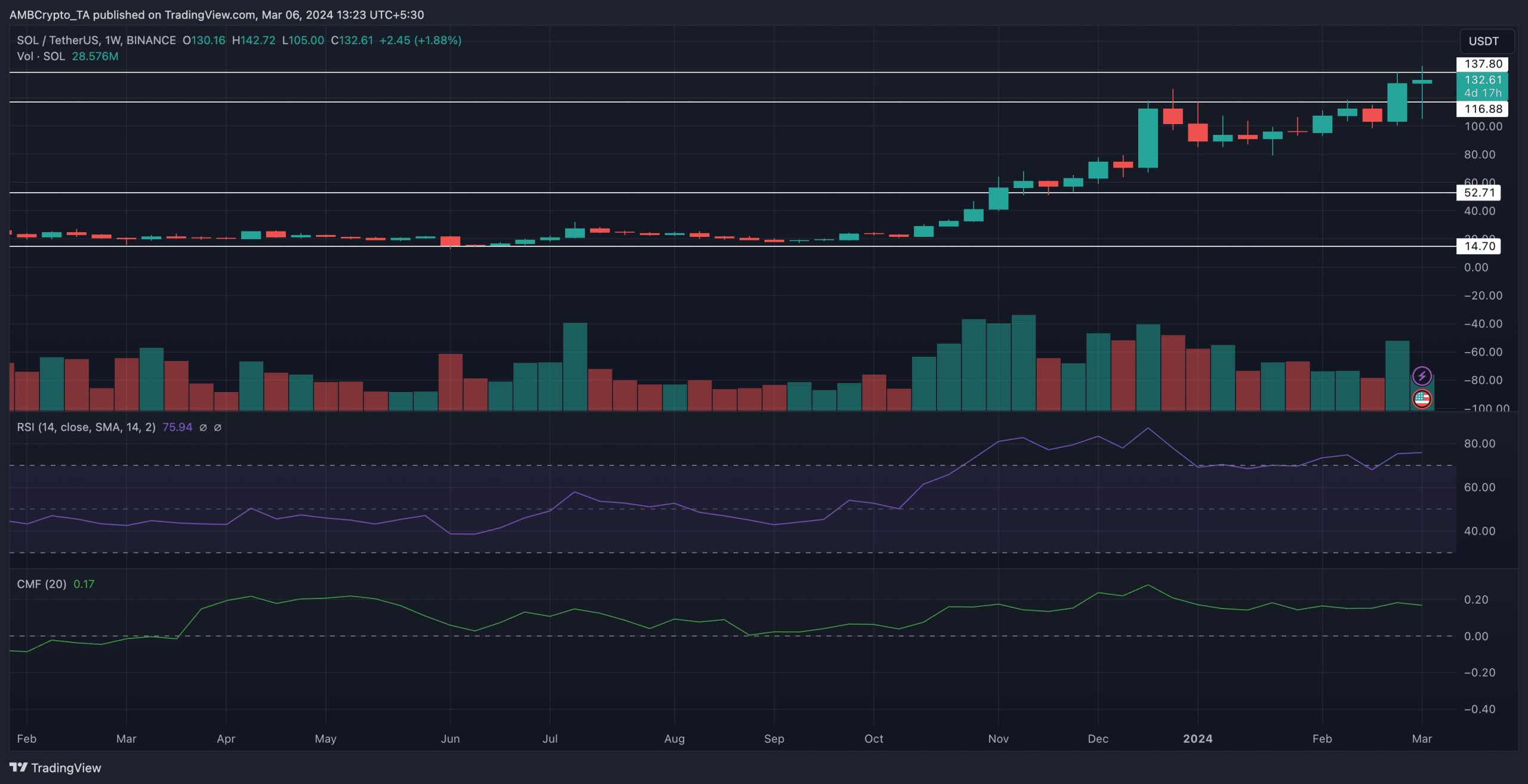Click the RSI axis tick 80.00
The height and width of the screenshot is (784, 1528).
tap(1480, 443)
